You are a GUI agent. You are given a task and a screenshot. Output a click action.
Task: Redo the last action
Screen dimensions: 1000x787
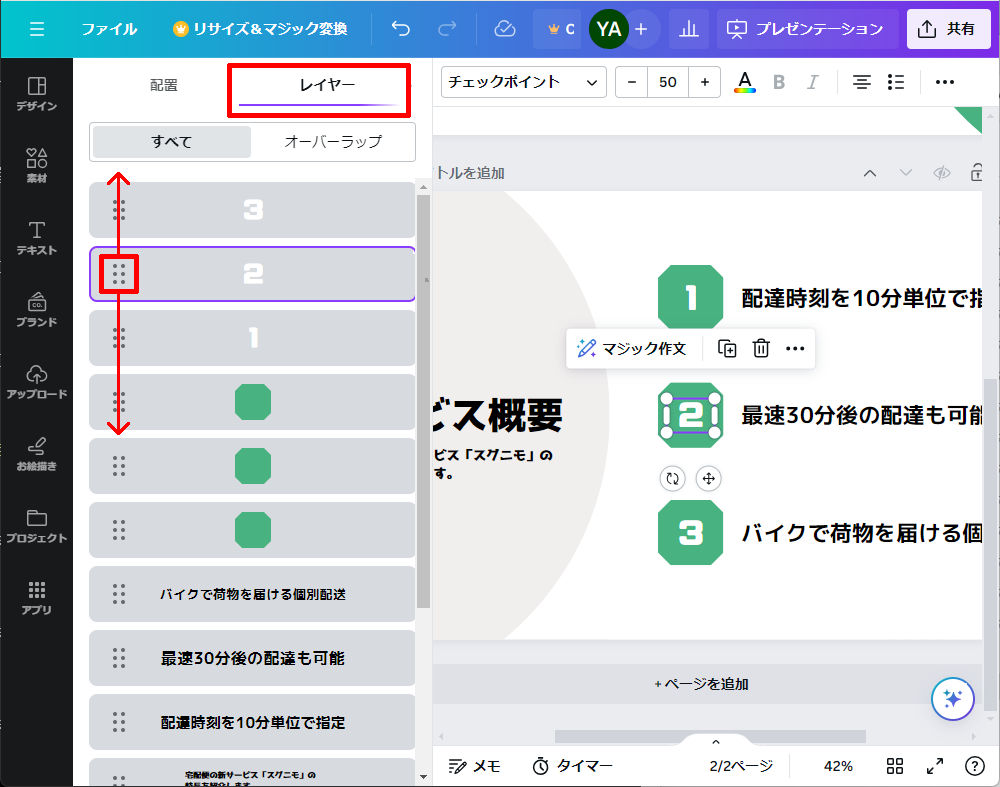(447, 29)
